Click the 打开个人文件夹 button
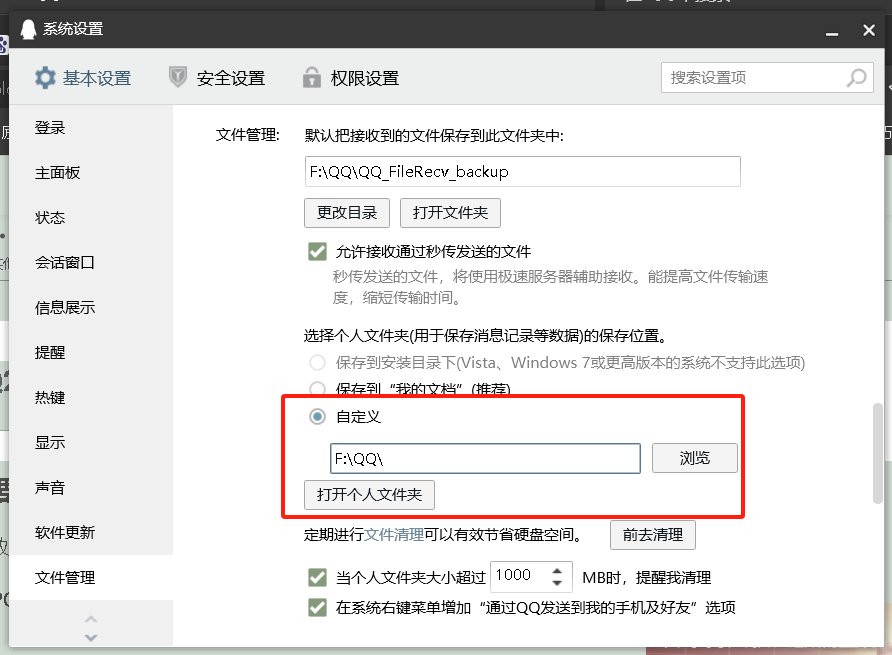892x655 pixels. [369, 495]
